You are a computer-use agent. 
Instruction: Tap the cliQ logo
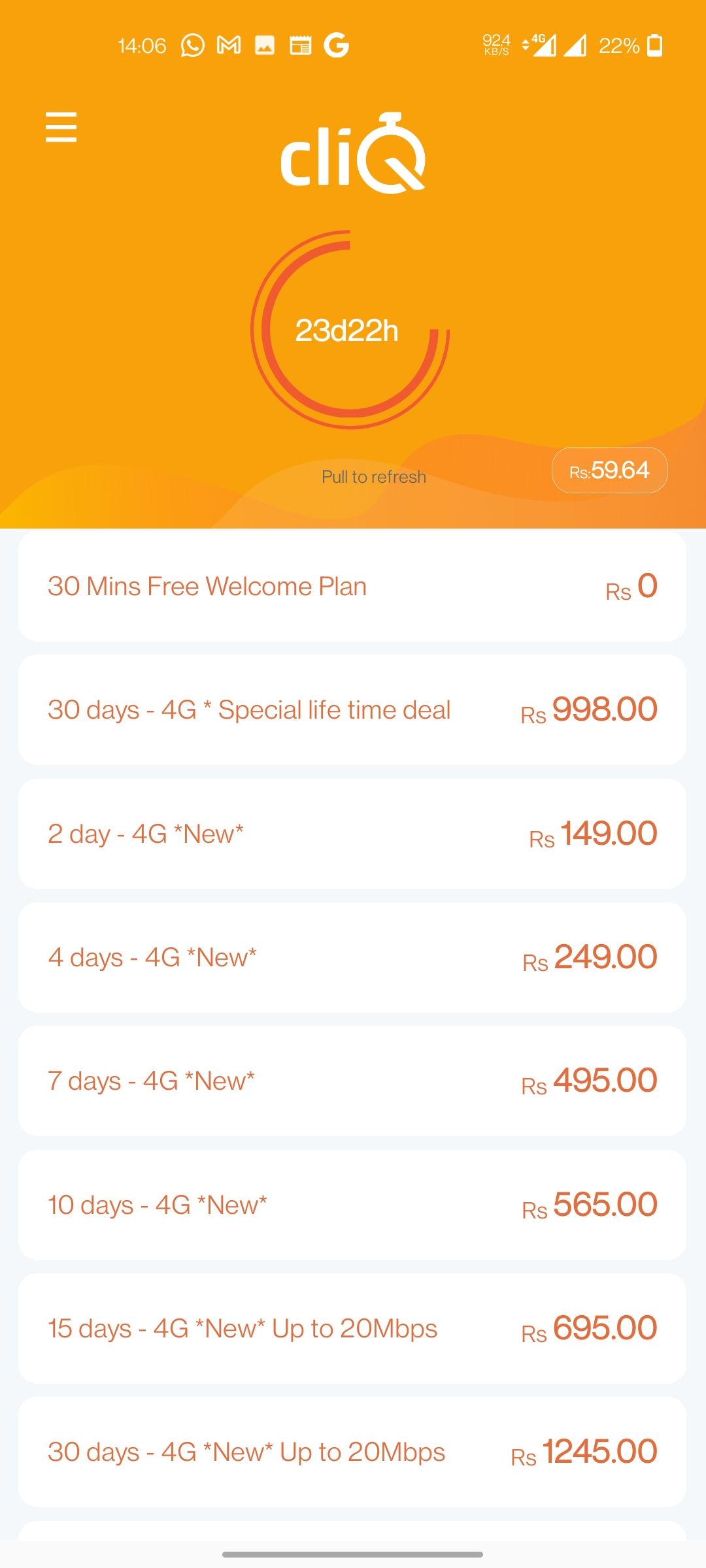[x=353, y=153]
